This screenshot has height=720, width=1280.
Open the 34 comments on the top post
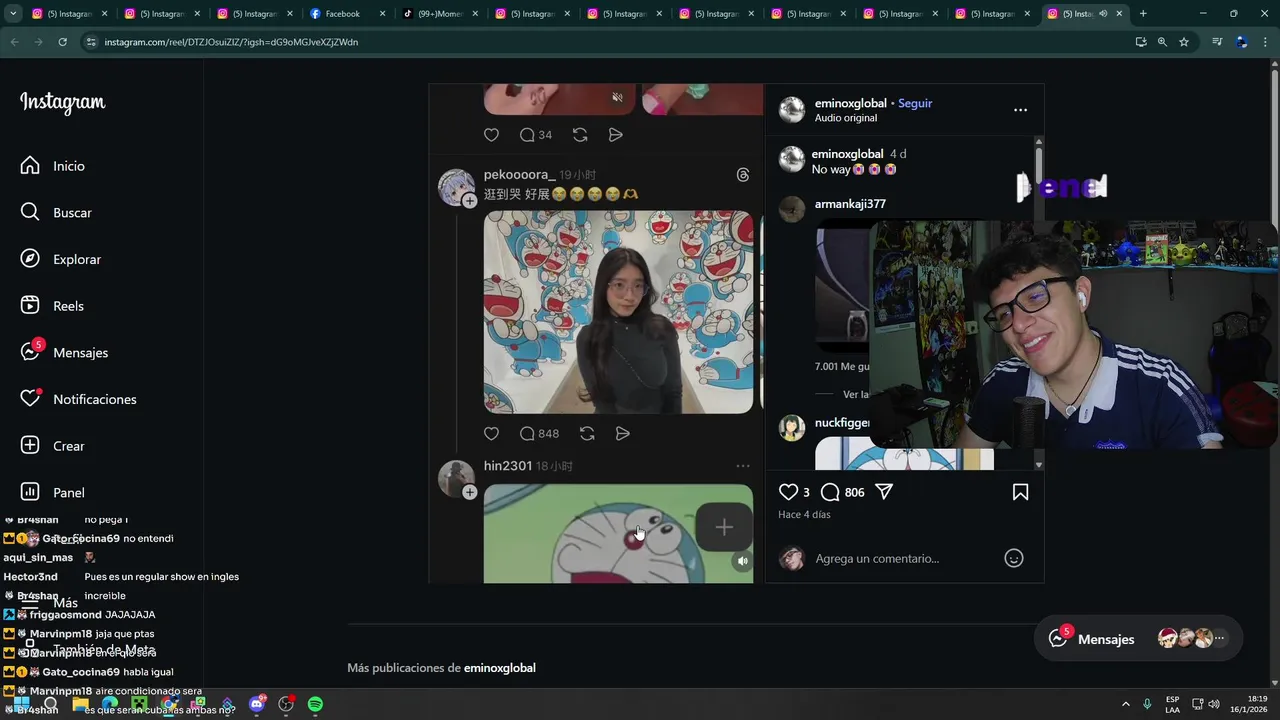pyautogui.click(x=536, y=135)
